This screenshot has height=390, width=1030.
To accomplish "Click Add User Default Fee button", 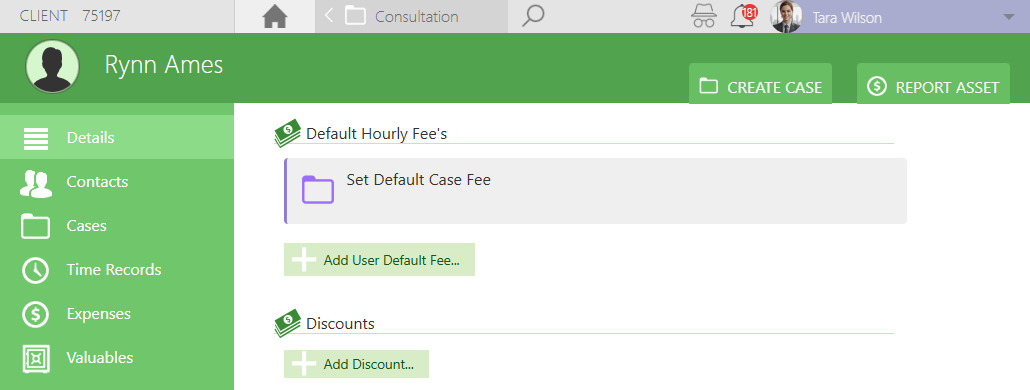I will pyautogui.click(x=379, y=259).
